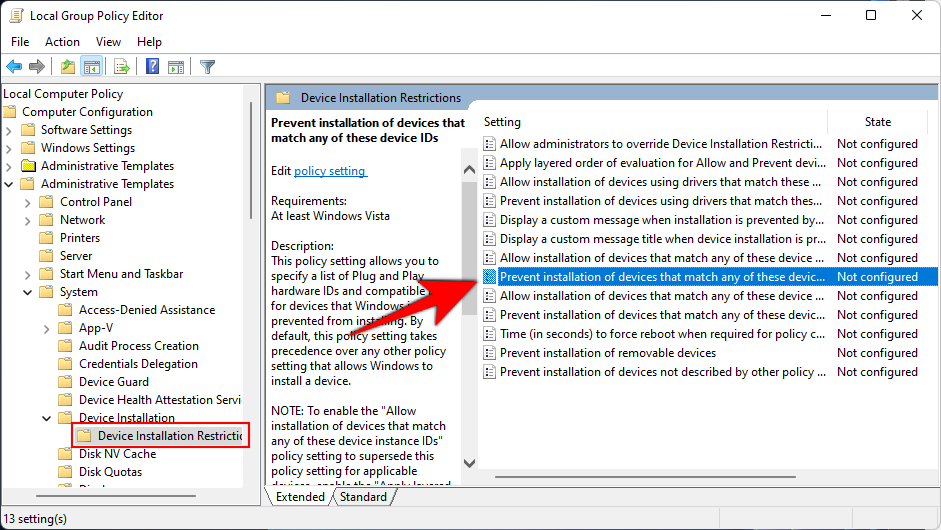Image resolution: width=941 pixels, height=530 pixels.
Task: Click policy icon beside Apply layered order of evaluation
Action: tap(490, 163)
